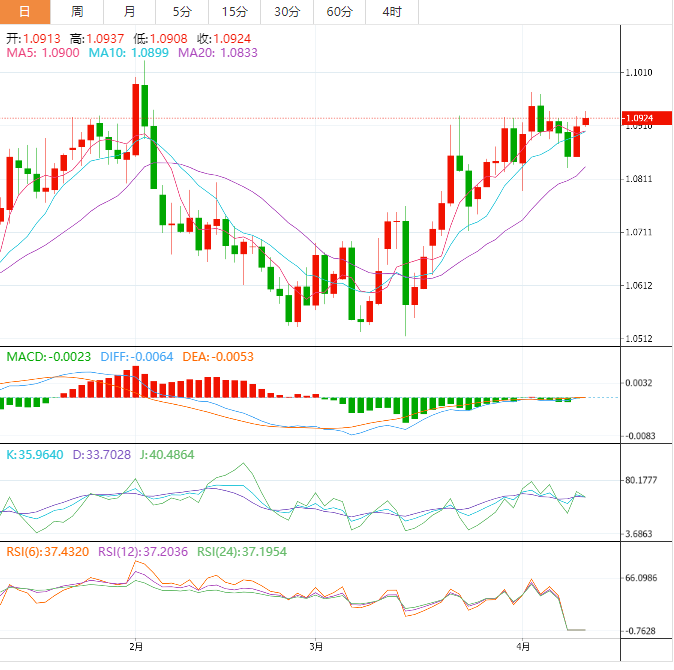Click the MA10: 1.0899 label
Screen dimensions: 674x670
[129, 53]
